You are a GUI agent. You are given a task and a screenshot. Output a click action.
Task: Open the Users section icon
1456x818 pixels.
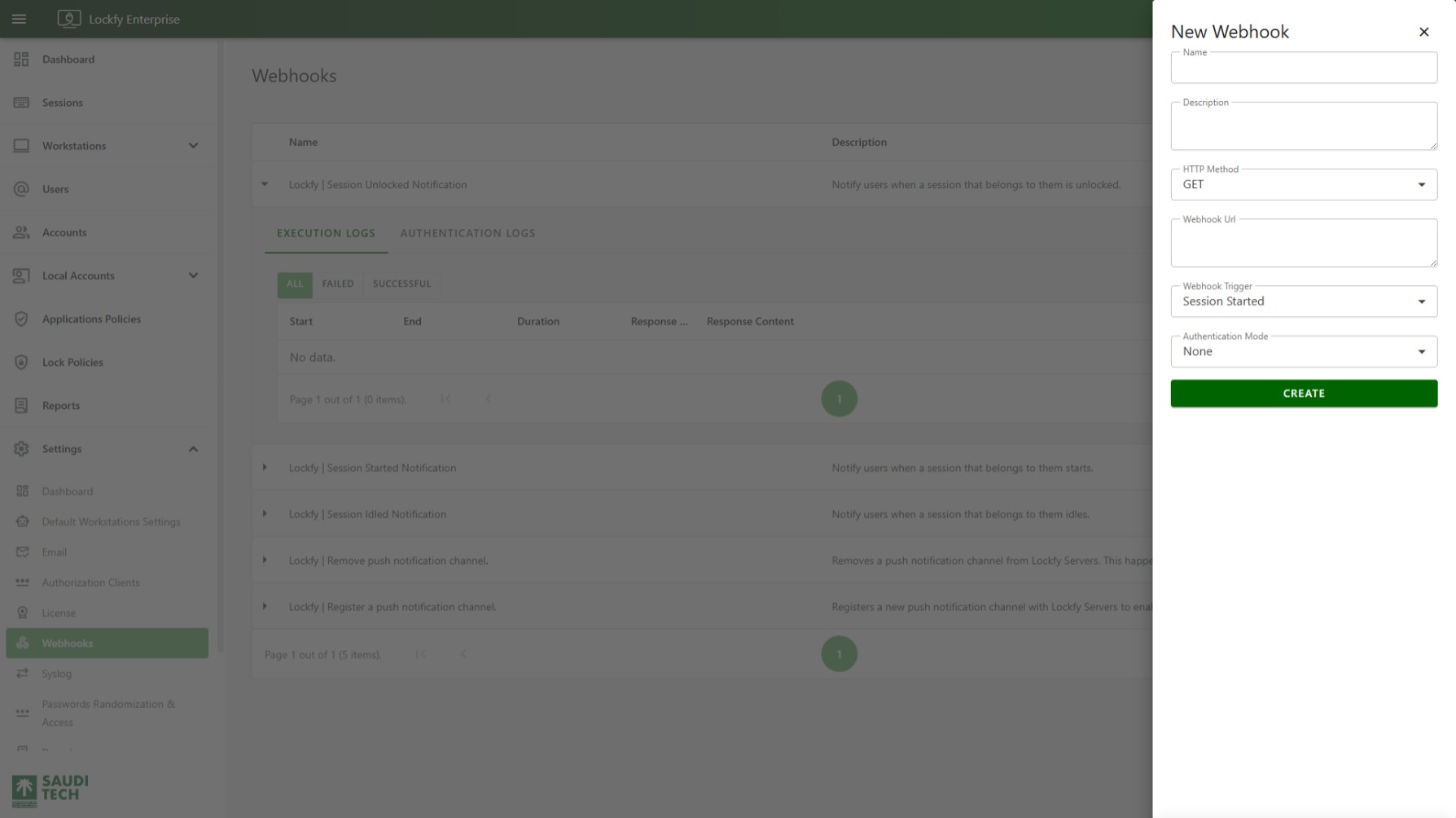[21, 189]
